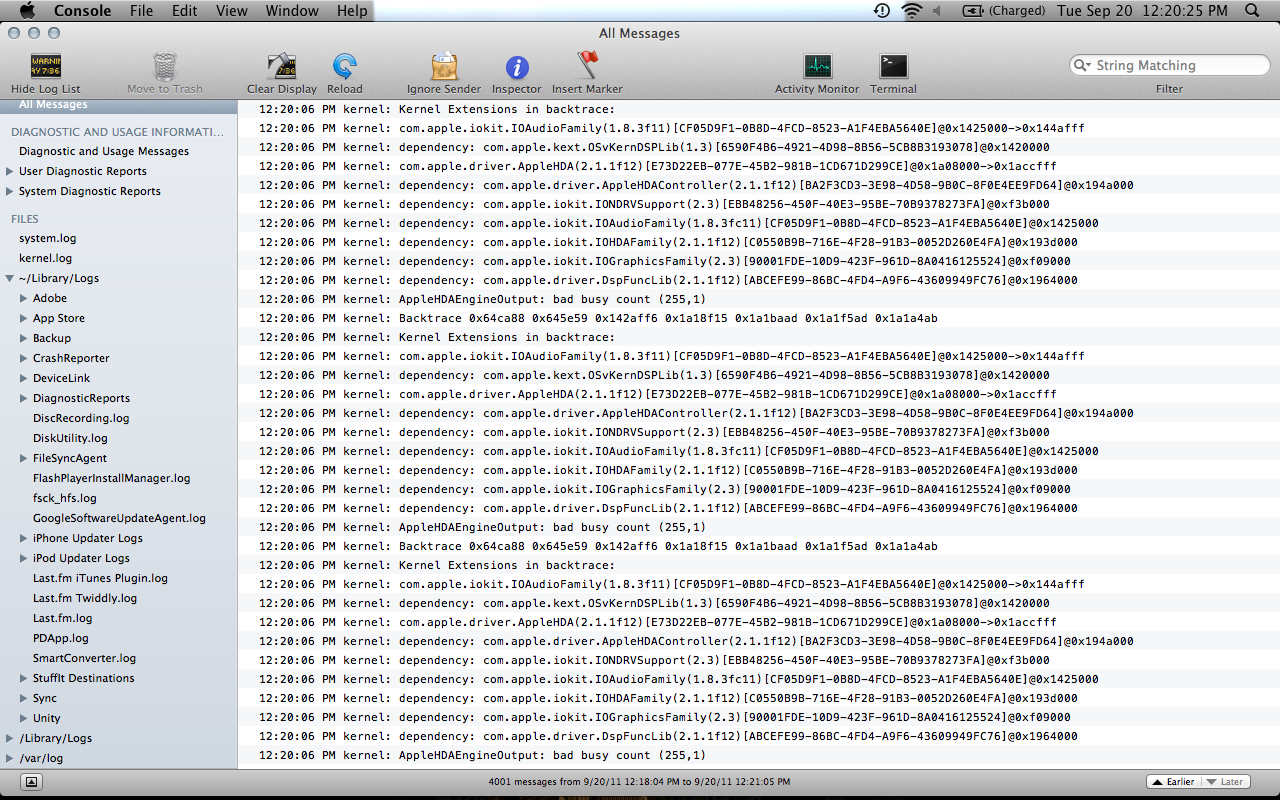
Task: Select GoogleSoftwareUpdateAgent.log
Action: (x=119, y=518)
